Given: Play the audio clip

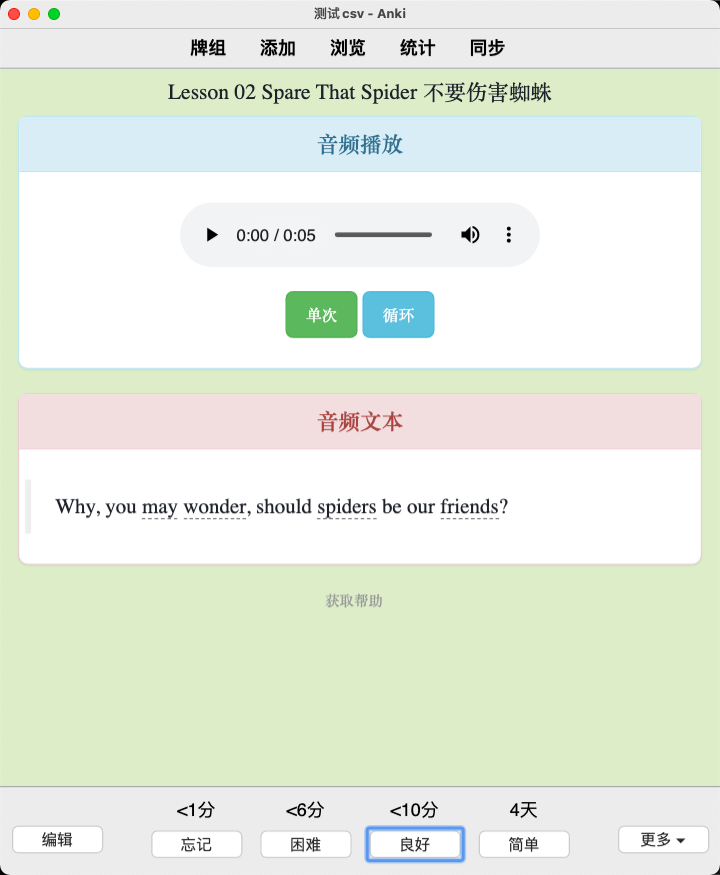Looking at the screenshot, I should pos(212,235).
